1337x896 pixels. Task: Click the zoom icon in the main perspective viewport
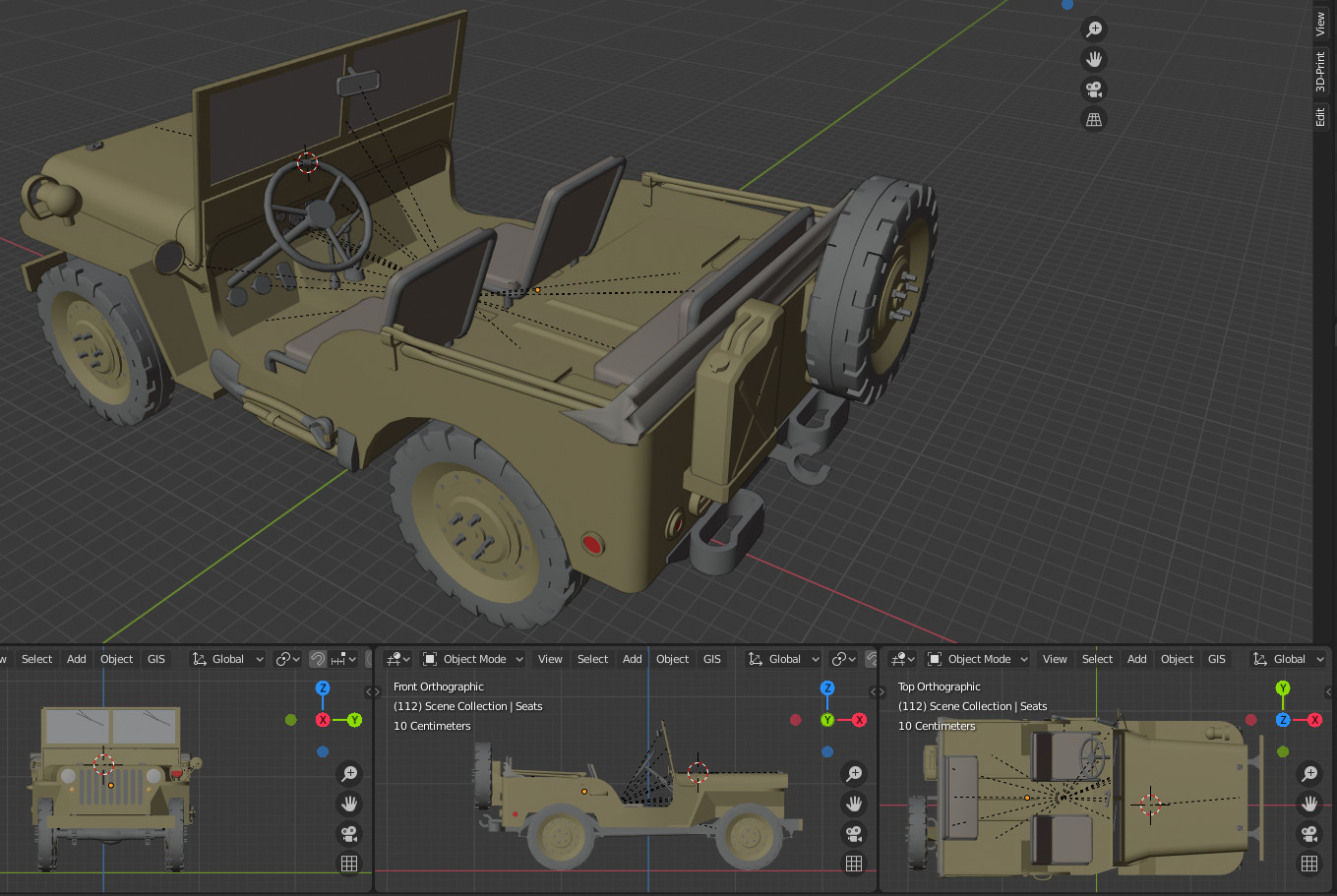coord(1093,29)
